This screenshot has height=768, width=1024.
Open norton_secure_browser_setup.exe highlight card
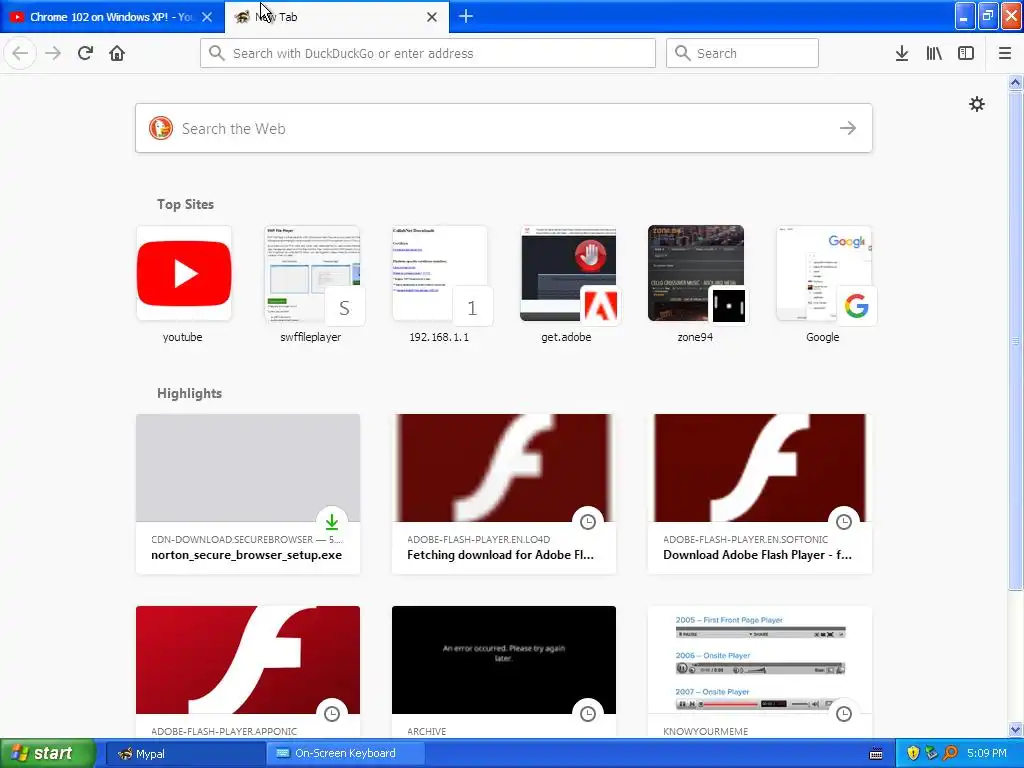[248, 494]
